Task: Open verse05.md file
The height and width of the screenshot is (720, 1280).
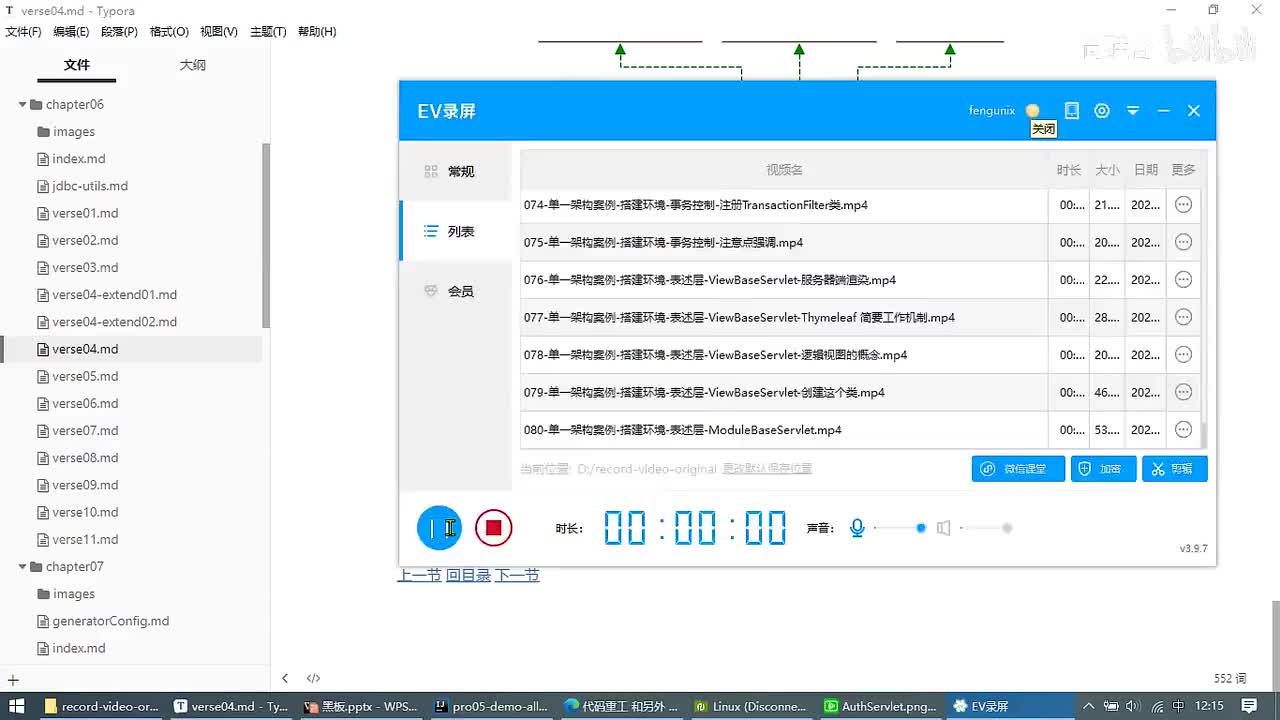Action: point(85,376)
